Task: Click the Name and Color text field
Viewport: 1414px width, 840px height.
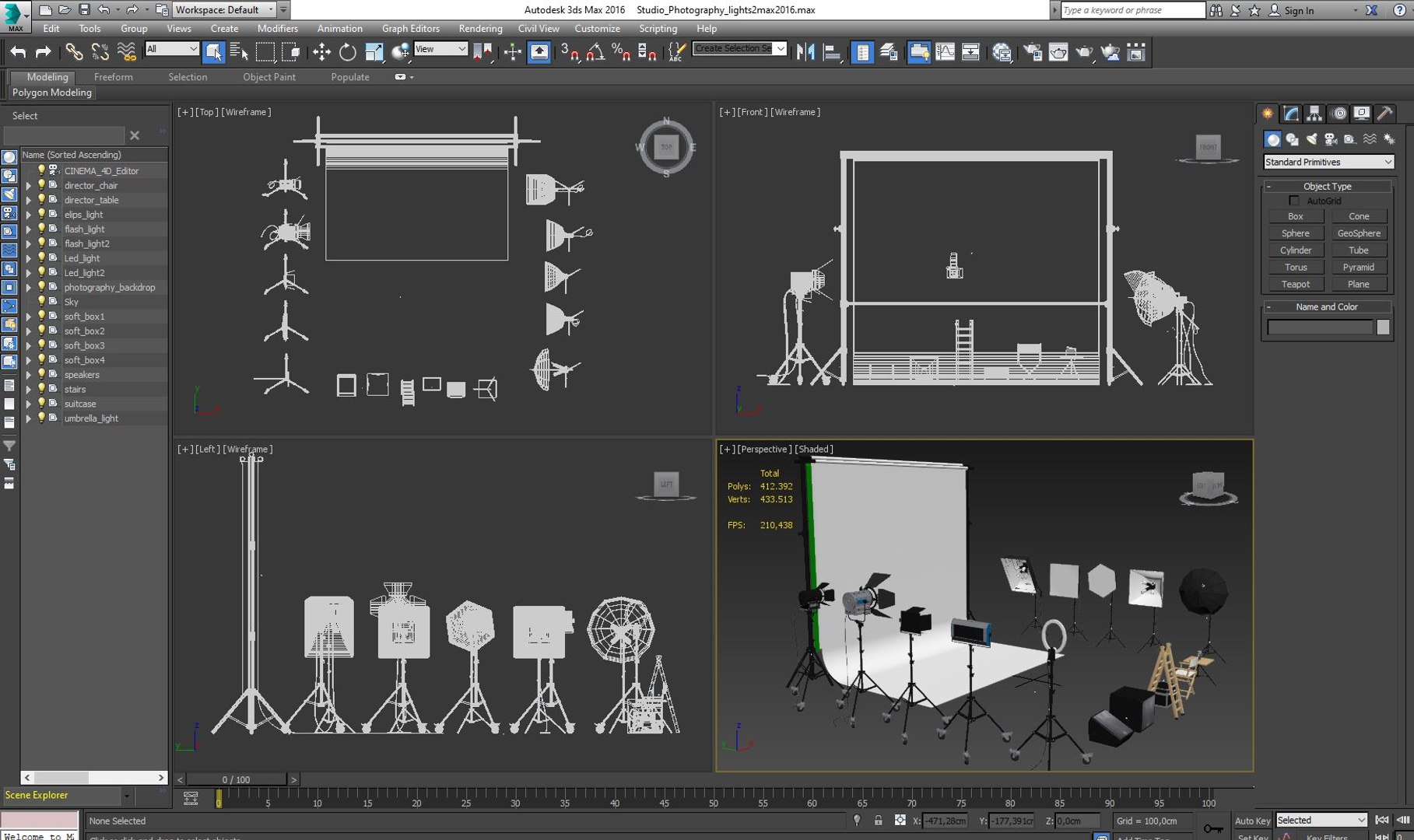Action: coord(1320,327)
